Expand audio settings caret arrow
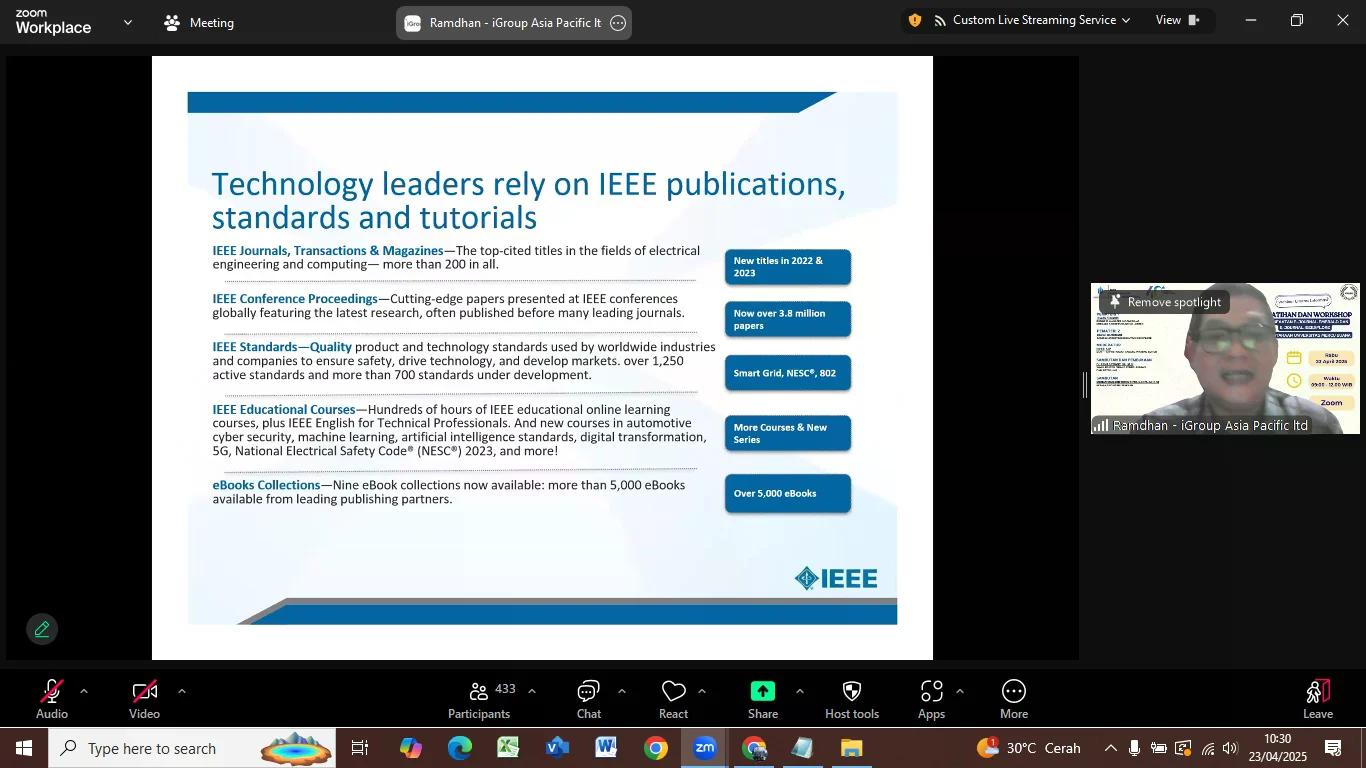Viewport: 1366px width, 768px height. pyautogui.click(x=84, y=691)
